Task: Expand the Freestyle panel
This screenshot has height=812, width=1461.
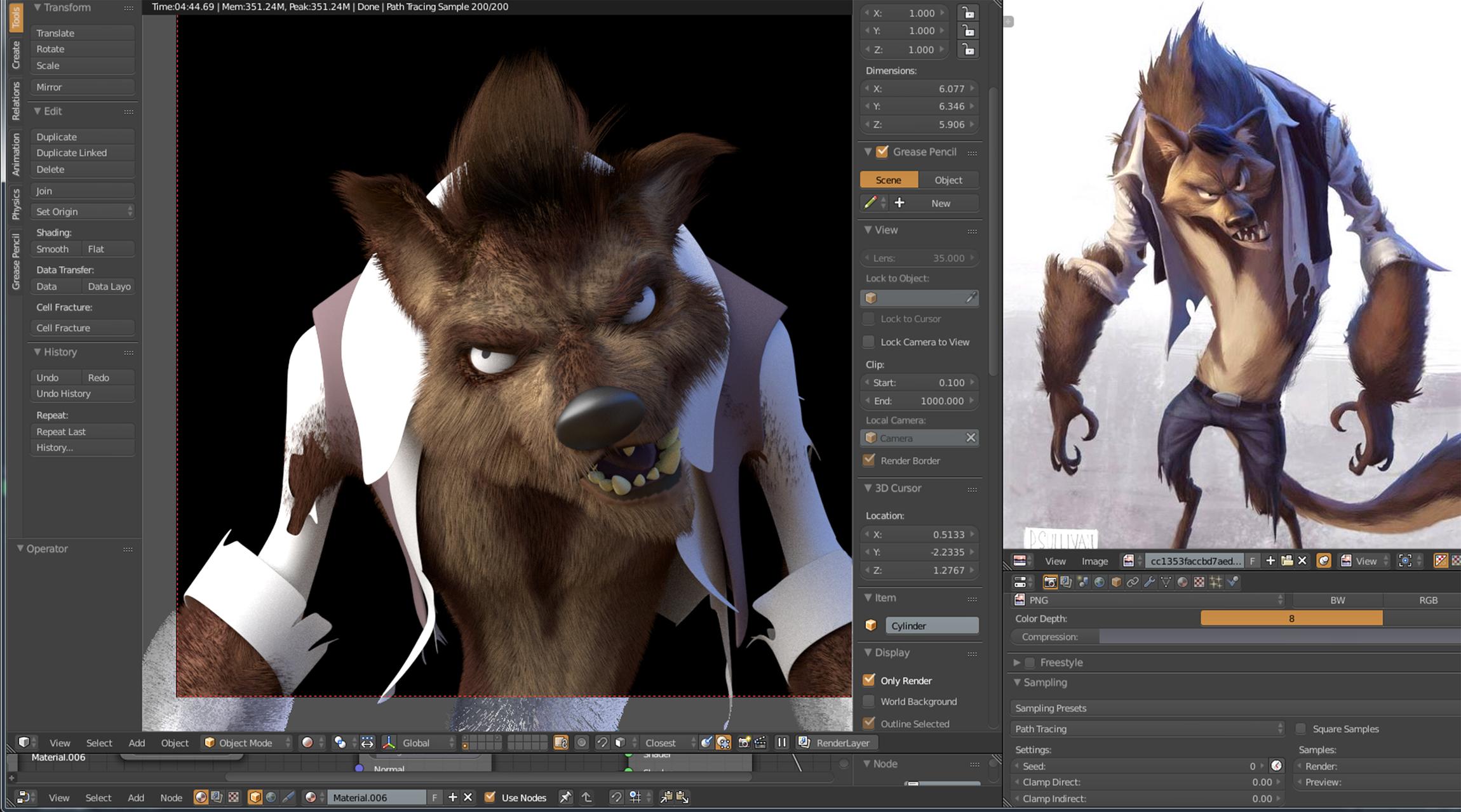Action: pos(1017,662)
